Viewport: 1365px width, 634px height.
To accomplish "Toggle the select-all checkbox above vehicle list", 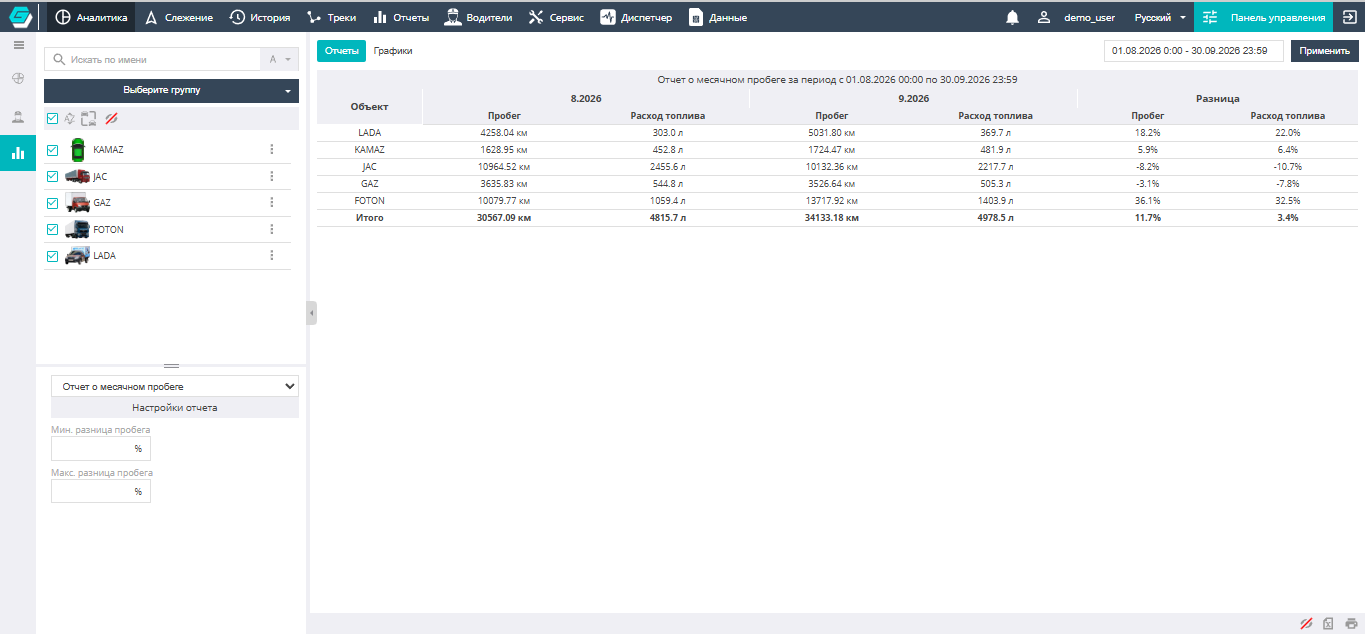I will 53,118.
